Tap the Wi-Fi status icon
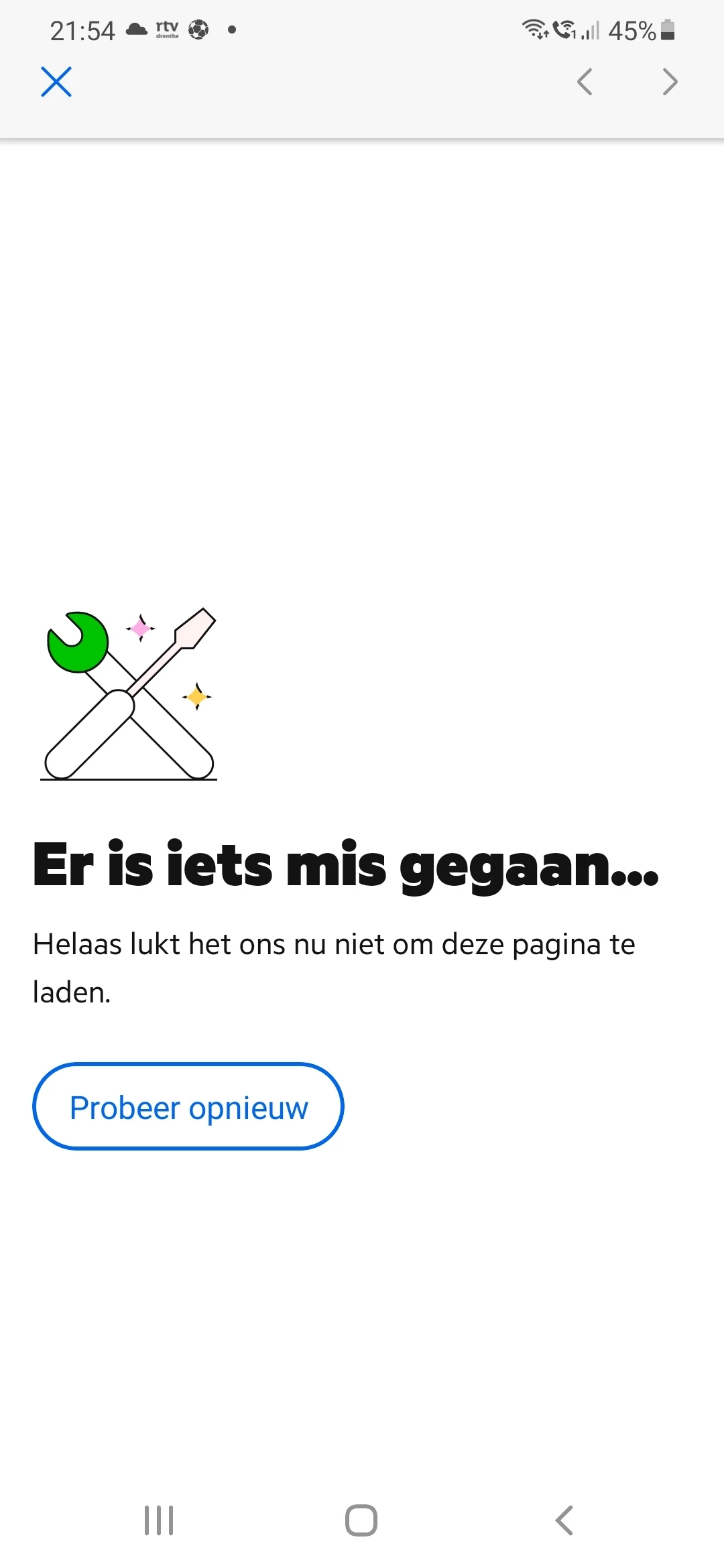Viewport: 724px width, 1568px height. [535, 29]
